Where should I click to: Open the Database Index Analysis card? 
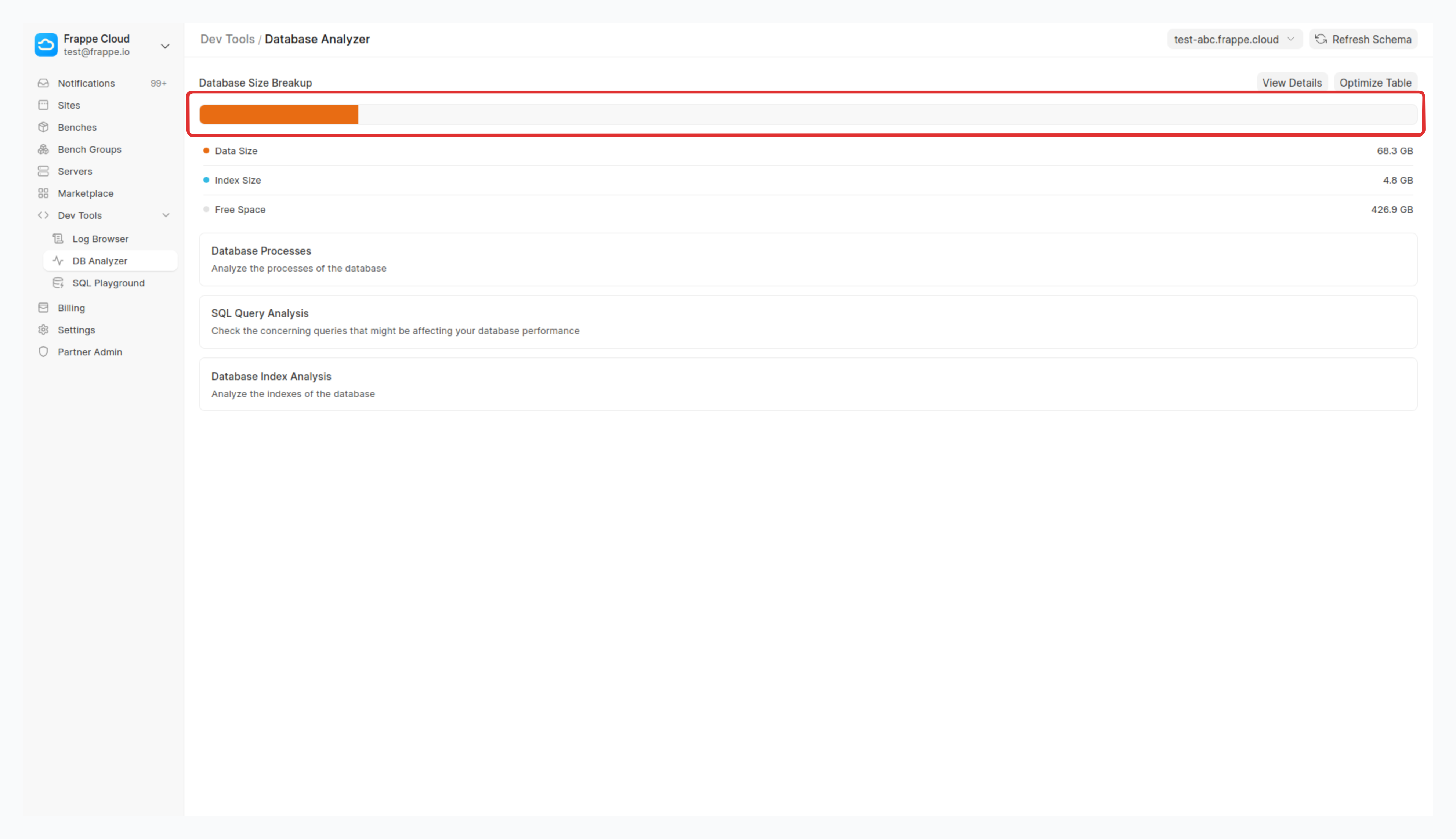808,384
